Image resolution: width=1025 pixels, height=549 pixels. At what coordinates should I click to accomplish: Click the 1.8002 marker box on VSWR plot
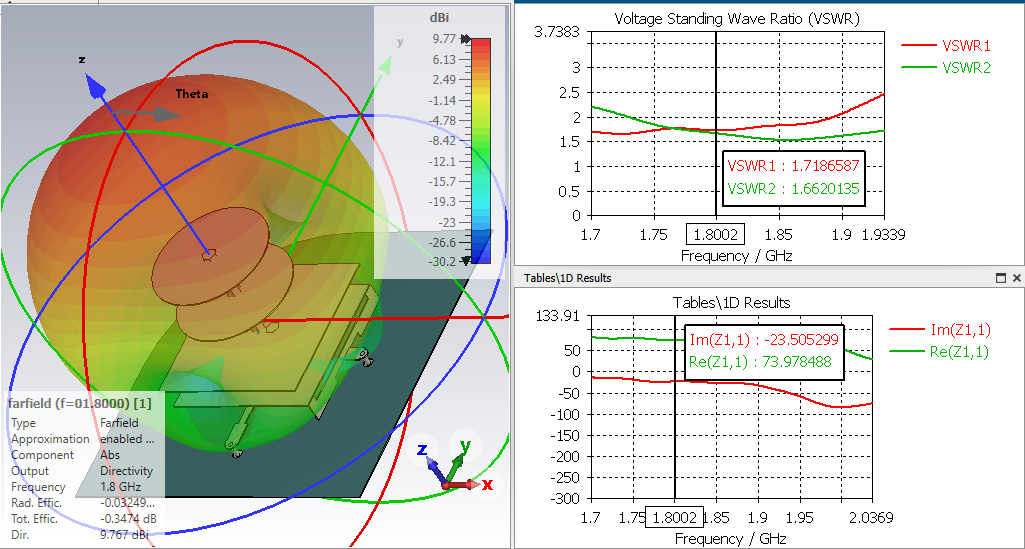pos(715,235)
